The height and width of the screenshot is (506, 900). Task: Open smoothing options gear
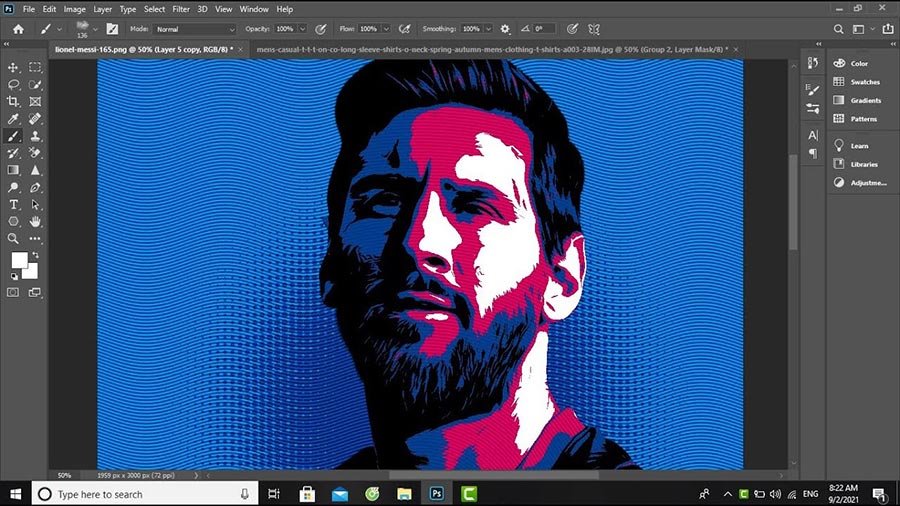tap(505, 29)
